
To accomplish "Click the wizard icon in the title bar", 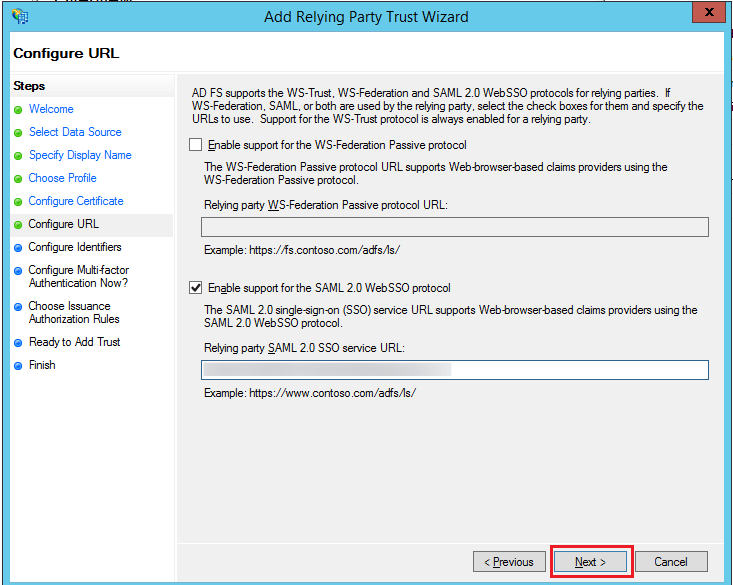I will pyautogui.click(x=20, y=16).
